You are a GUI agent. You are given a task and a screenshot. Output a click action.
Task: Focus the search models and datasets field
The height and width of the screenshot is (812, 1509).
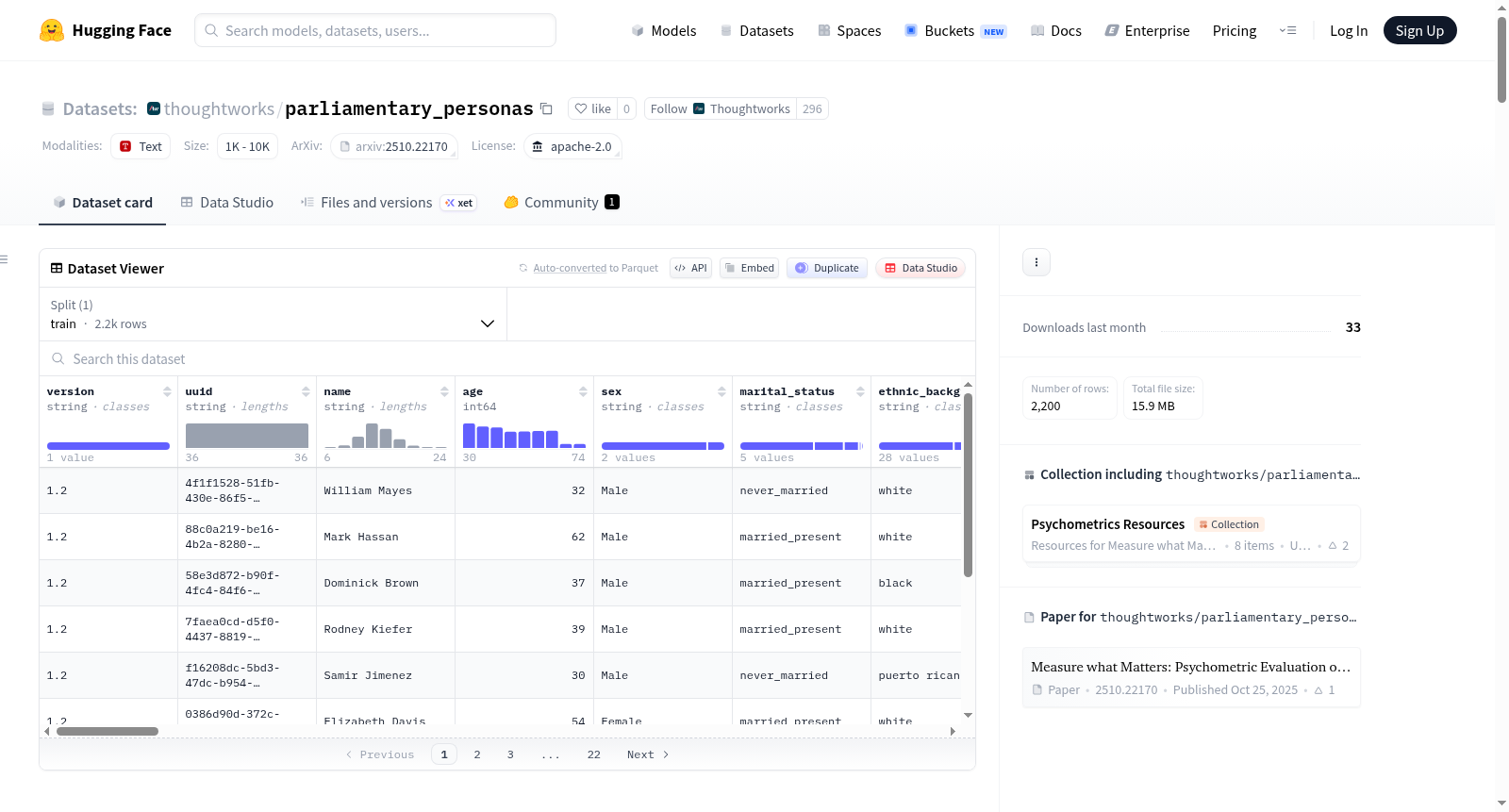point(375,30)
